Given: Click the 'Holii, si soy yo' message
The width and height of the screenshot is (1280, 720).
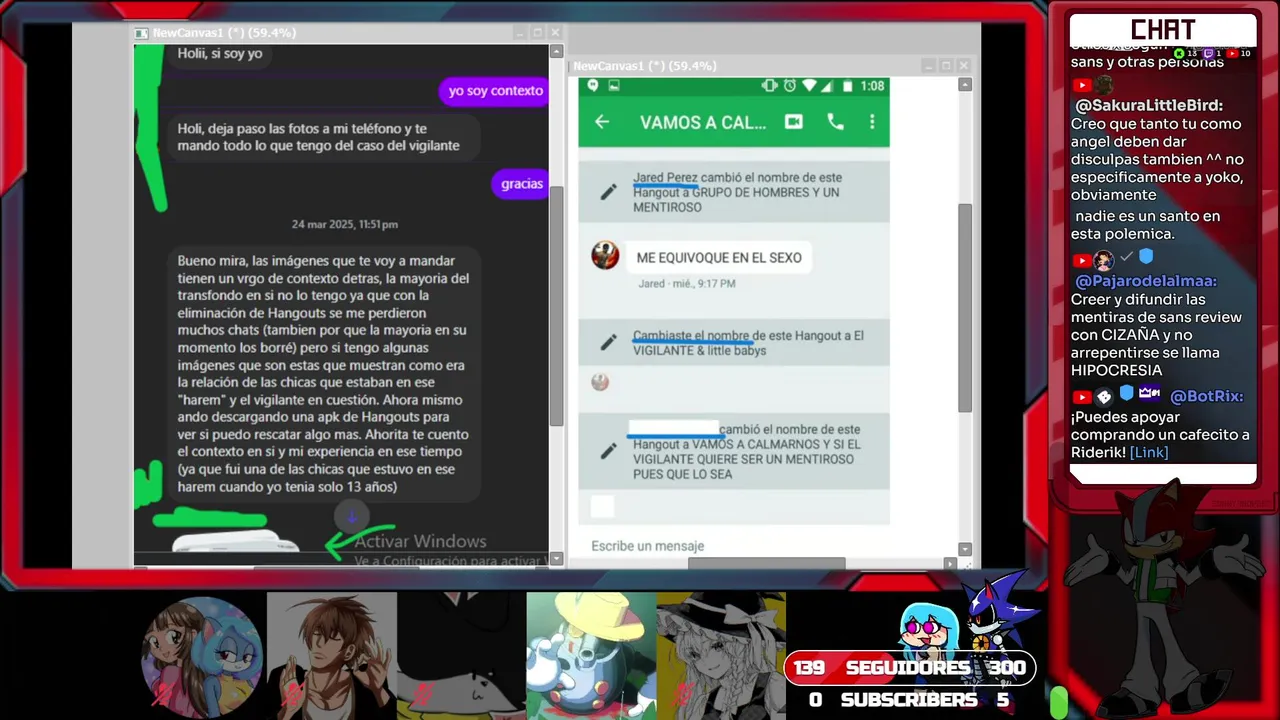Looking at the screenshot, I should [x=220, y=54].
